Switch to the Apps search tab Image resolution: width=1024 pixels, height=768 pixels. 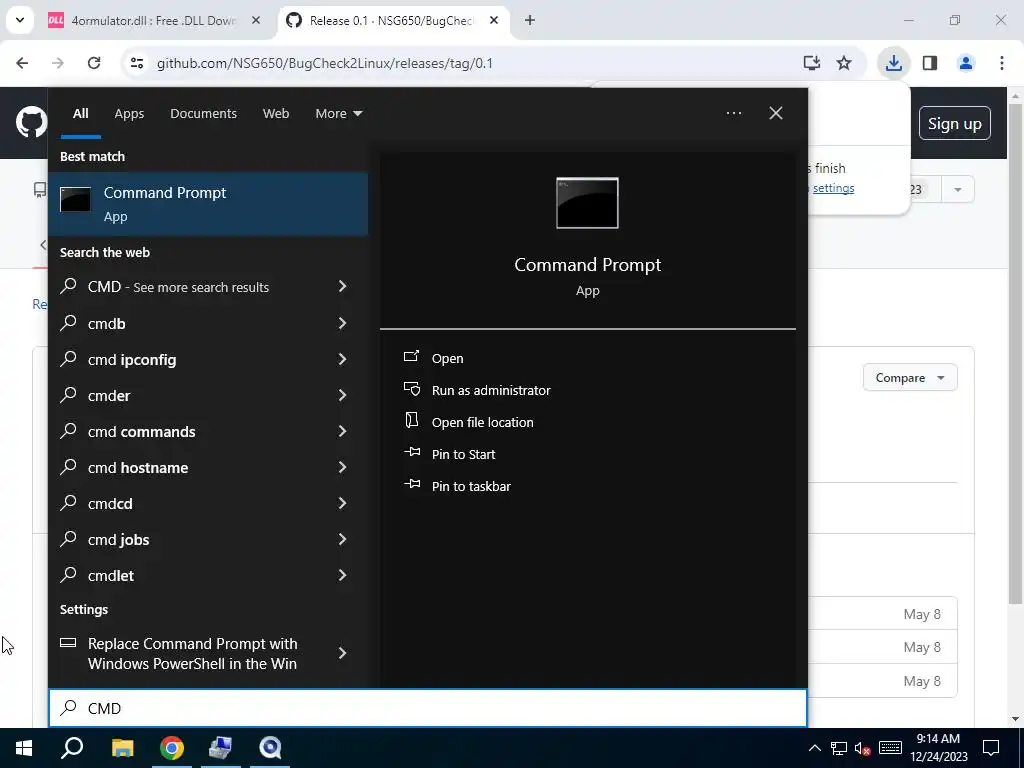pyautogui.click(x=129, y=113)
